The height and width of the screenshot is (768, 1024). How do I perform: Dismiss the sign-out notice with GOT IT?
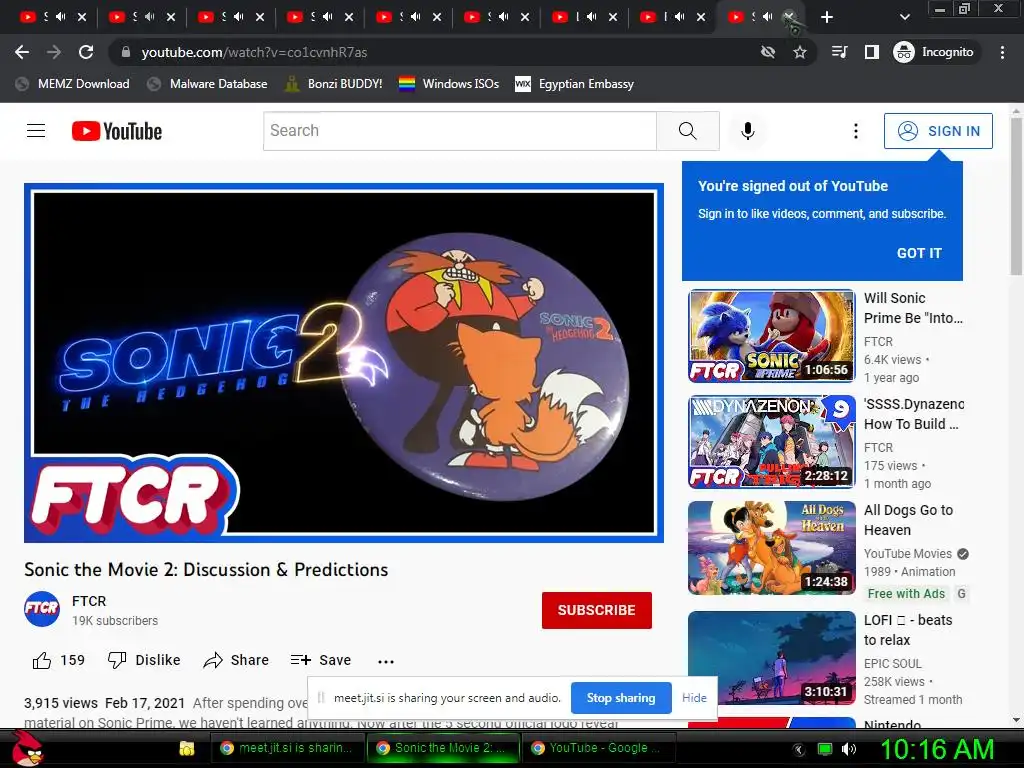point(919,253)
